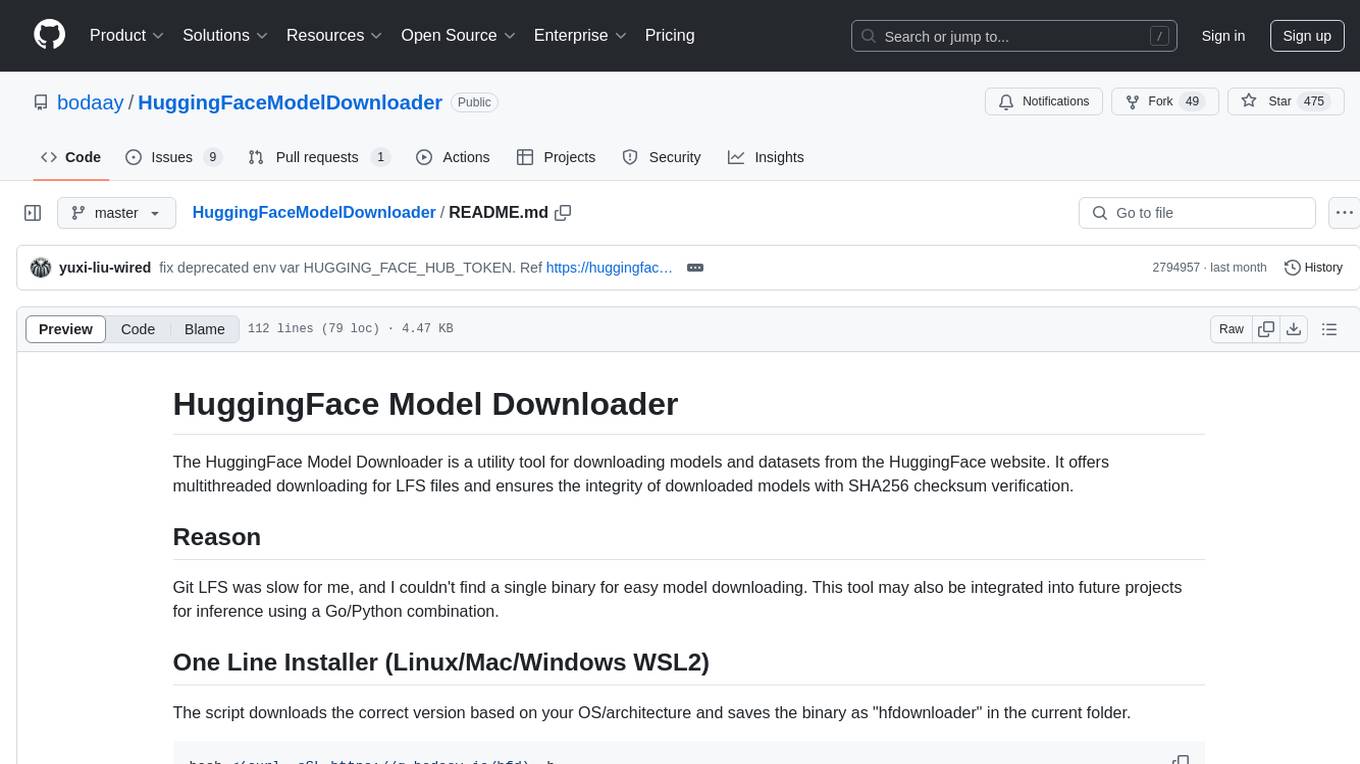Image resolution: width=1360 pixels, height=764 pixels.
Task: Focus the Go to file field
Action: (x=1197, y=213)
